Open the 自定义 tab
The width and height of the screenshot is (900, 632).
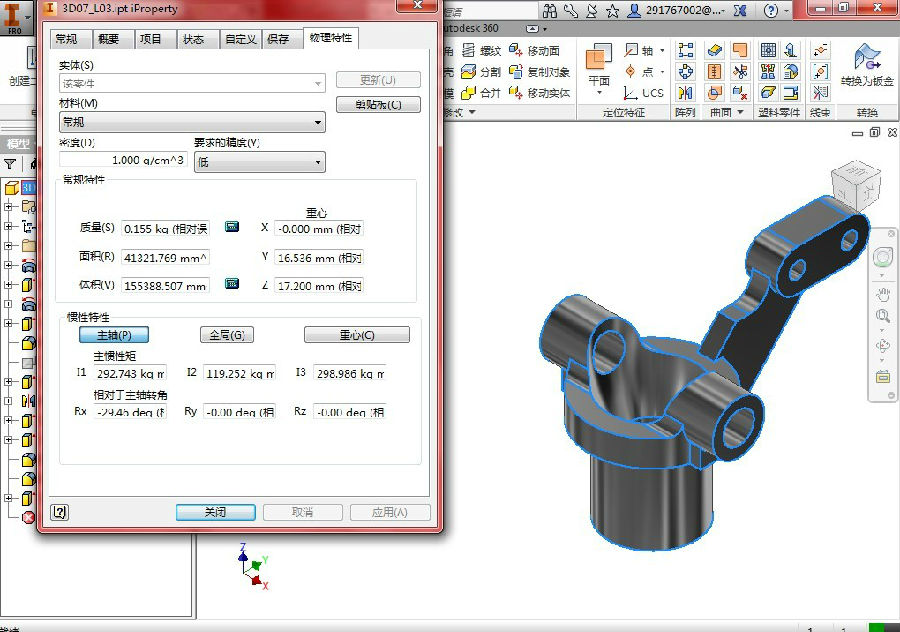[240, 39]
